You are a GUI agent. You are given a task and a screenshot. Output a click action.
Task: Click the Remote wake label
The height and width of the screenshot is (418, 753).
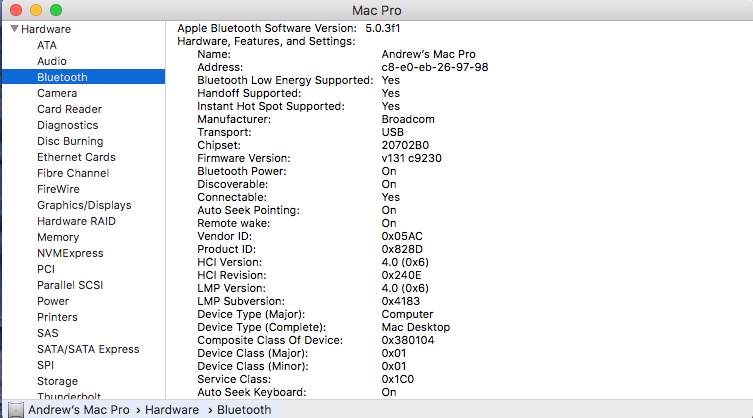point(233,223)
